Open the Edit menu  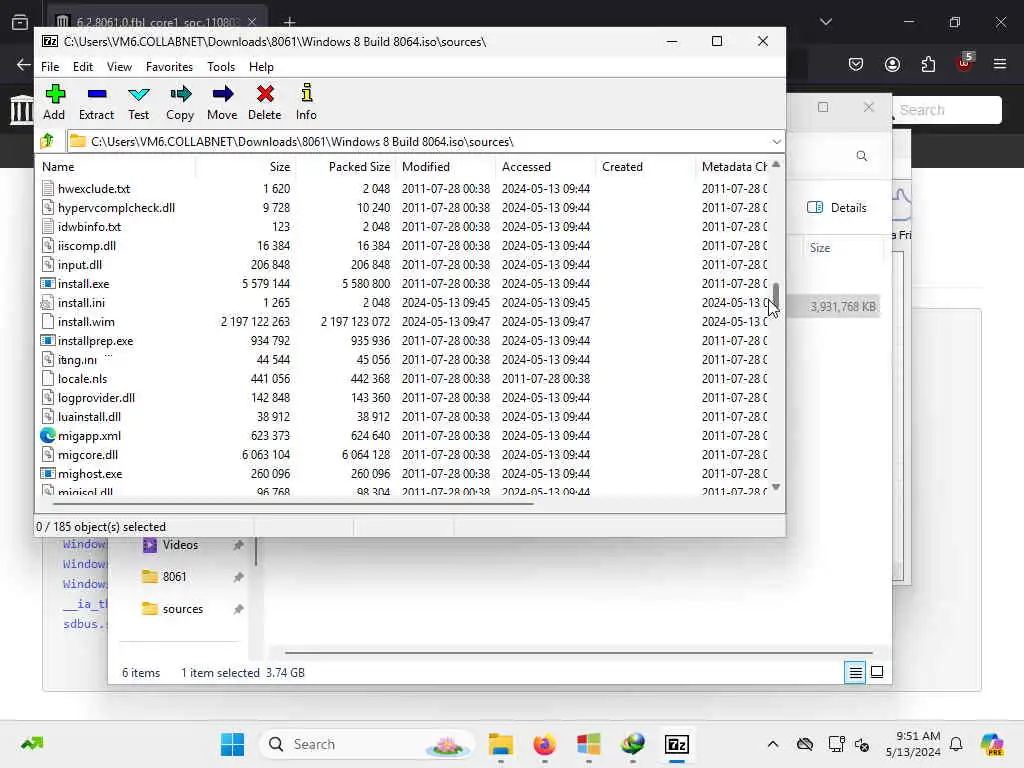coord(83,67)
